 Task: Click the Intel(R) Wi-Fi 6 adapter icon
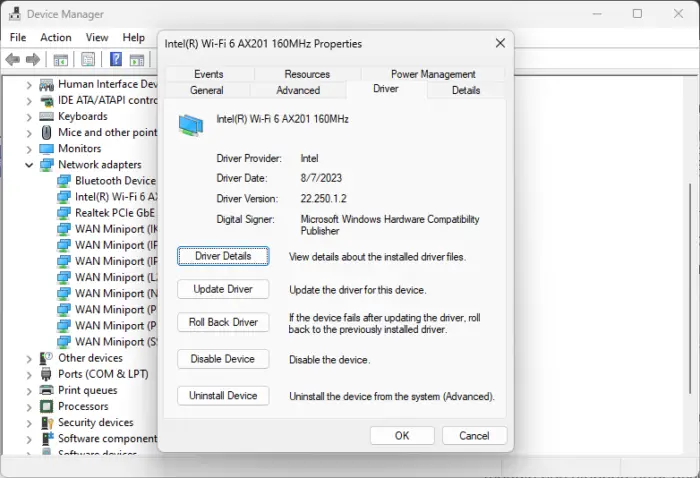(x=64, y=197)
